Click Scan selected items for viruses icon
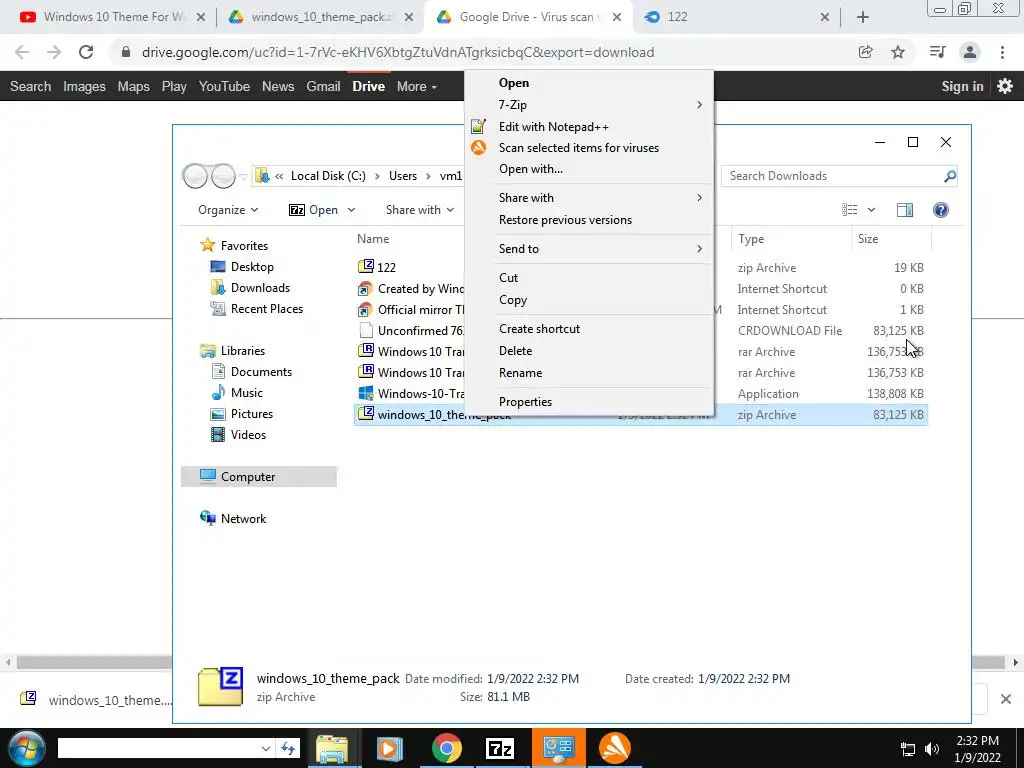Screen dimensions: 1024x768 pos(479,148)
